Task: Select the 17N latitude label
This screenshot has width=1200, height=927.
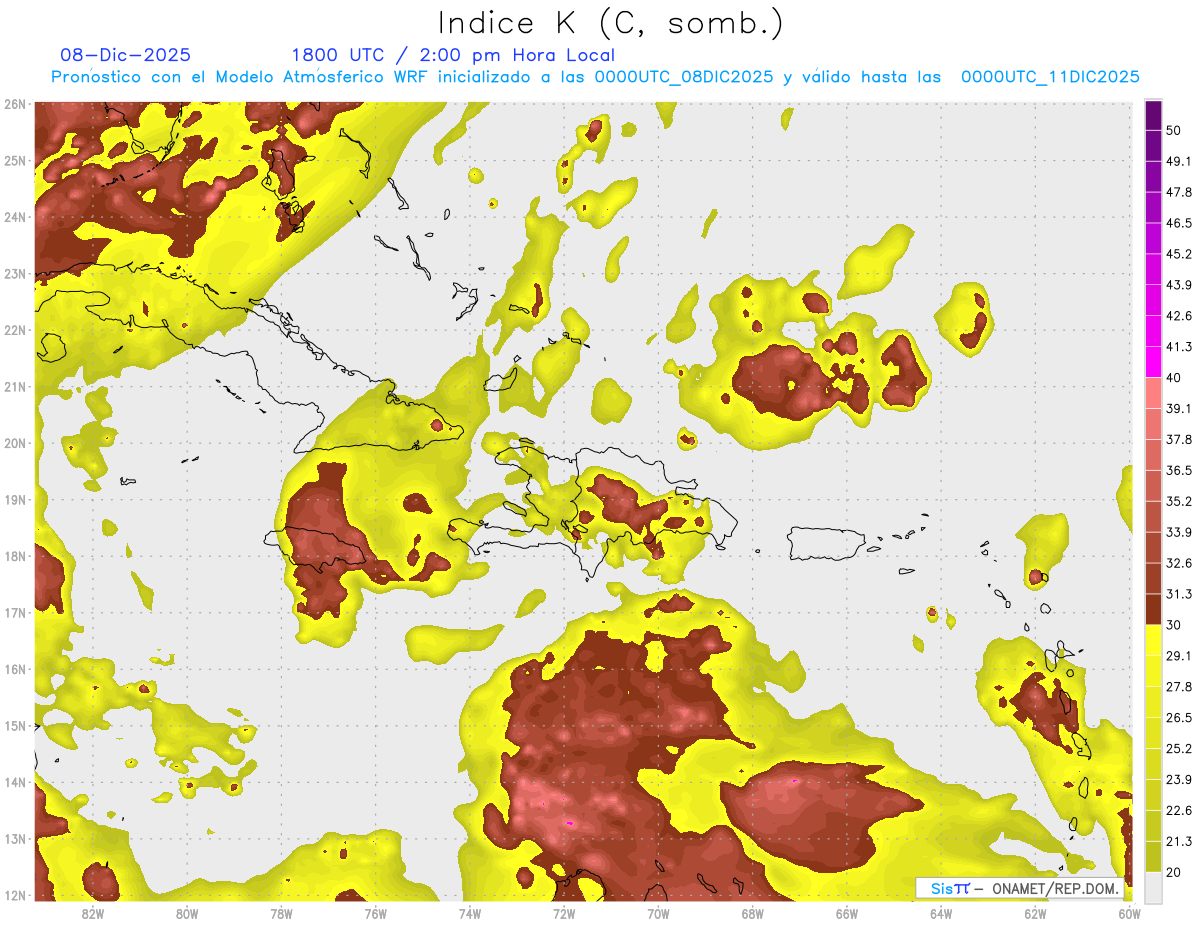Action: tap(14, 613)
